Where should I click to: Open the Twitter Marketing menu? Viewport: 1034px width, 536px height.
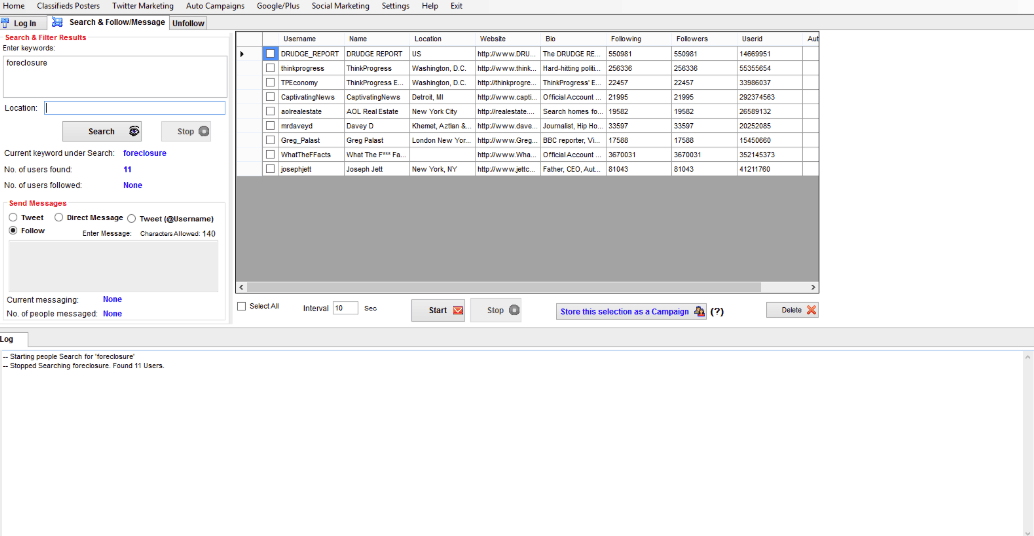pos(142,6)
